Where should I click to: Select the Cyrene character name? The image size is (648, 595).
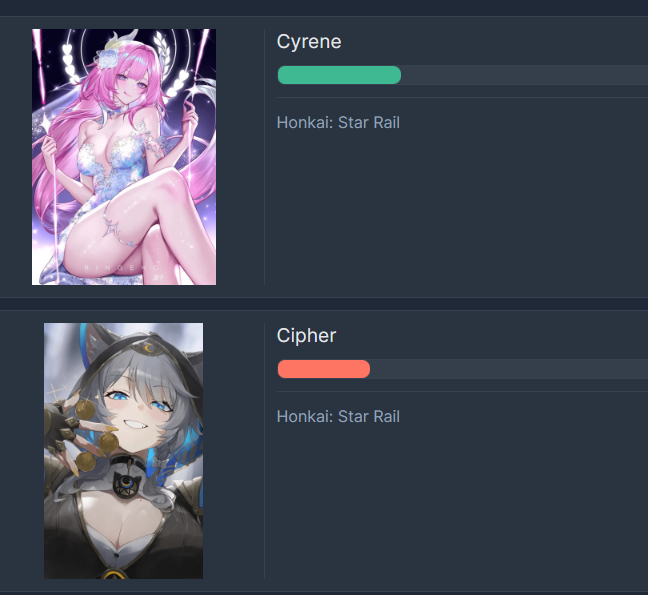pos(309,41)
